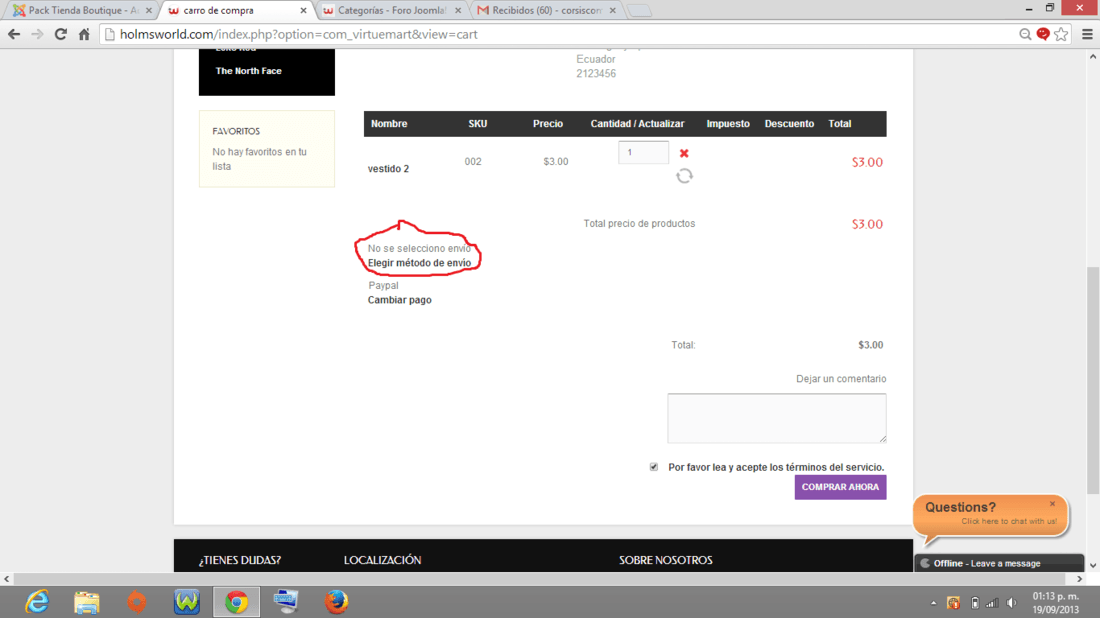
Task: Click the ¿TIENES DUDAS? footer heading
Action: tap(240, 560)
